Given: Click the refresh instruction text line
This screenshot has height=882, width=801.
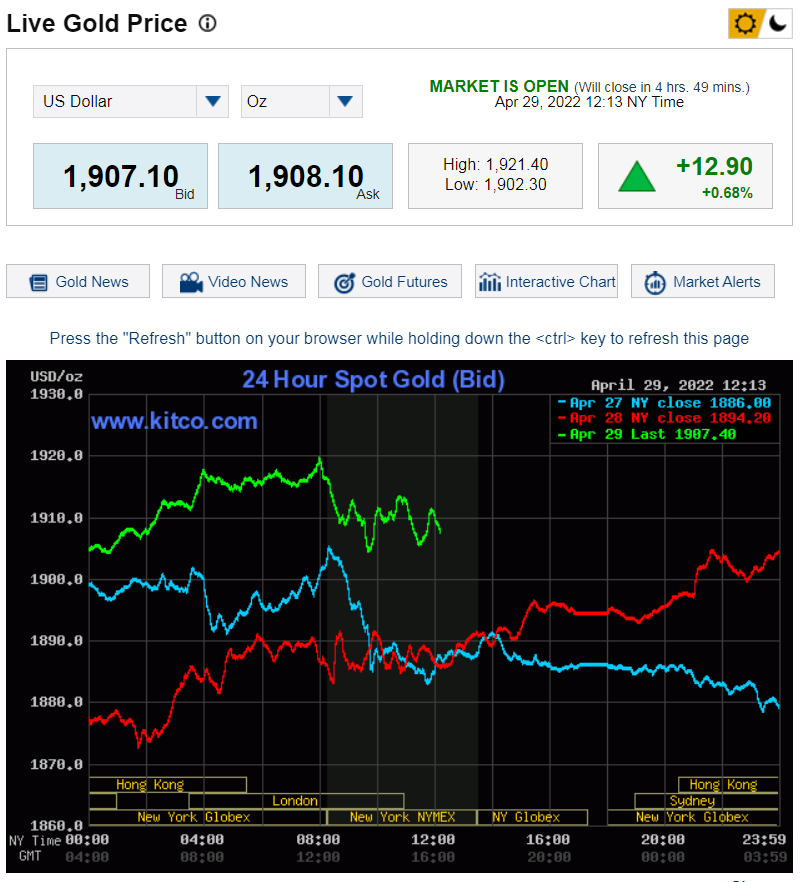Looking at the screenshot, I should pyautogui.click(x=399, y=338).
